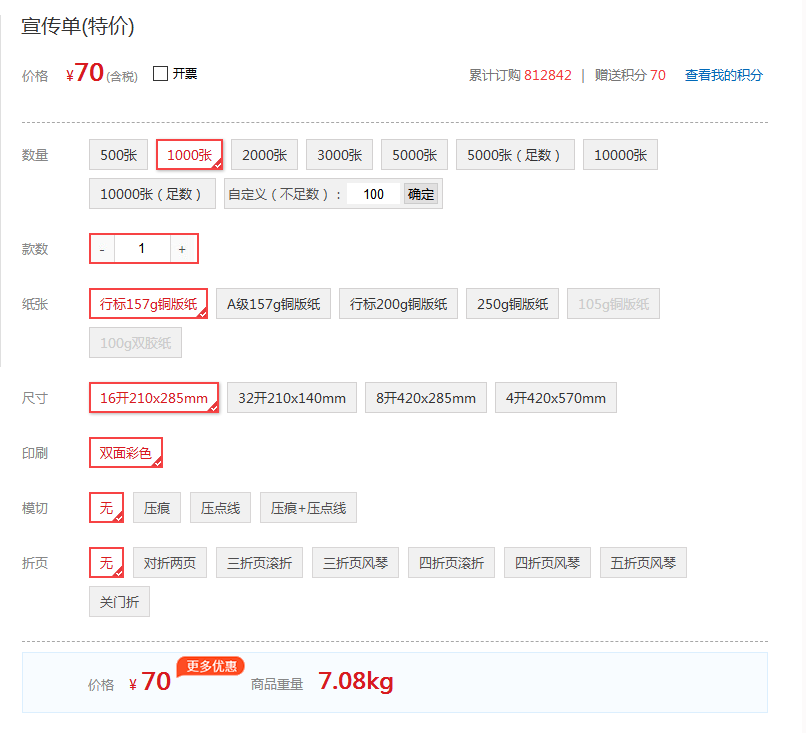Click - to decrease the 款数 count
This screenshot has width=806, height=733.
(101, 248)
